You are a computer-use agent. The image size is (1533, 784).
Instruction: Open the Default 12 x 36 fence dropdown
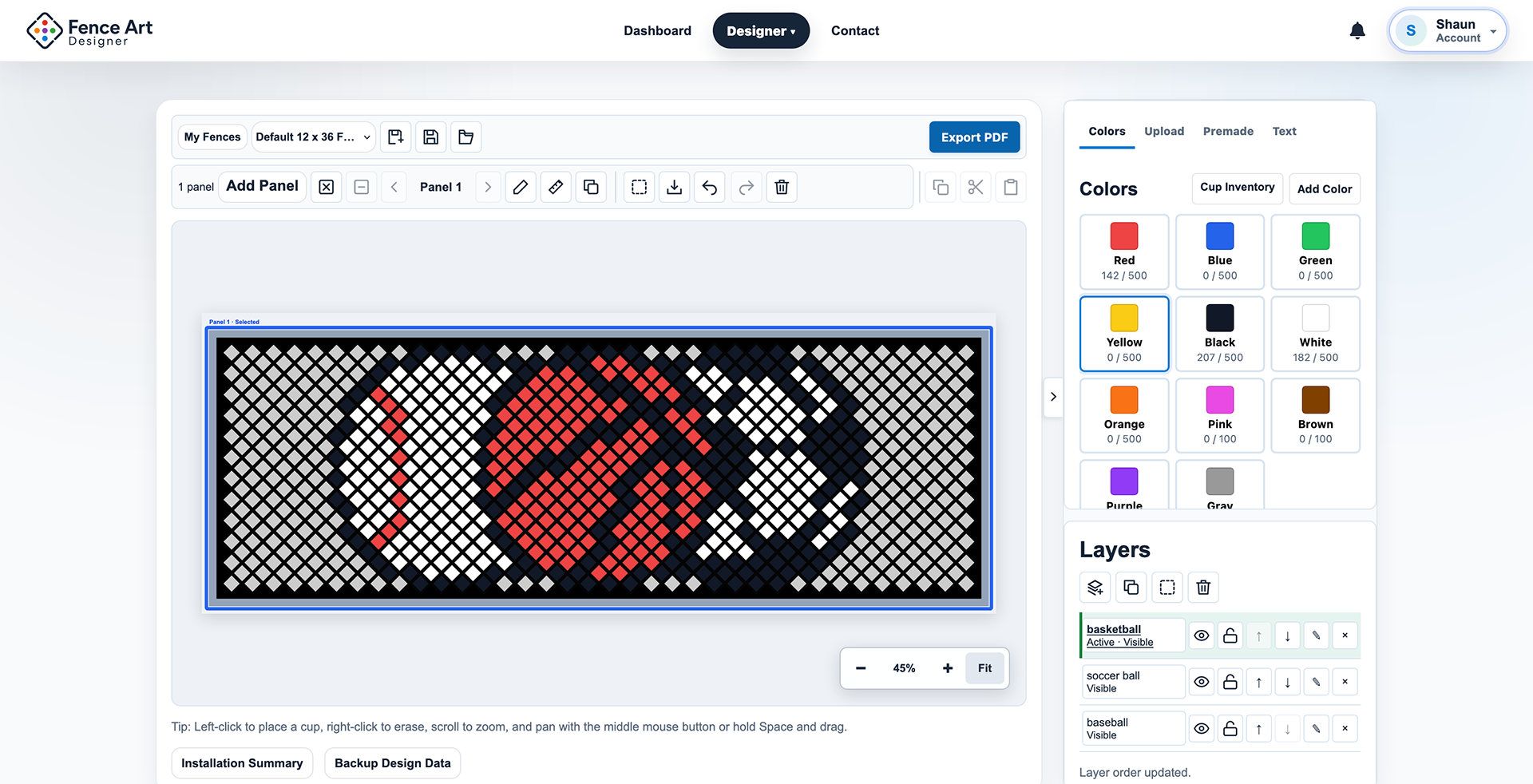pyautogui.click(x=314, y=137)
